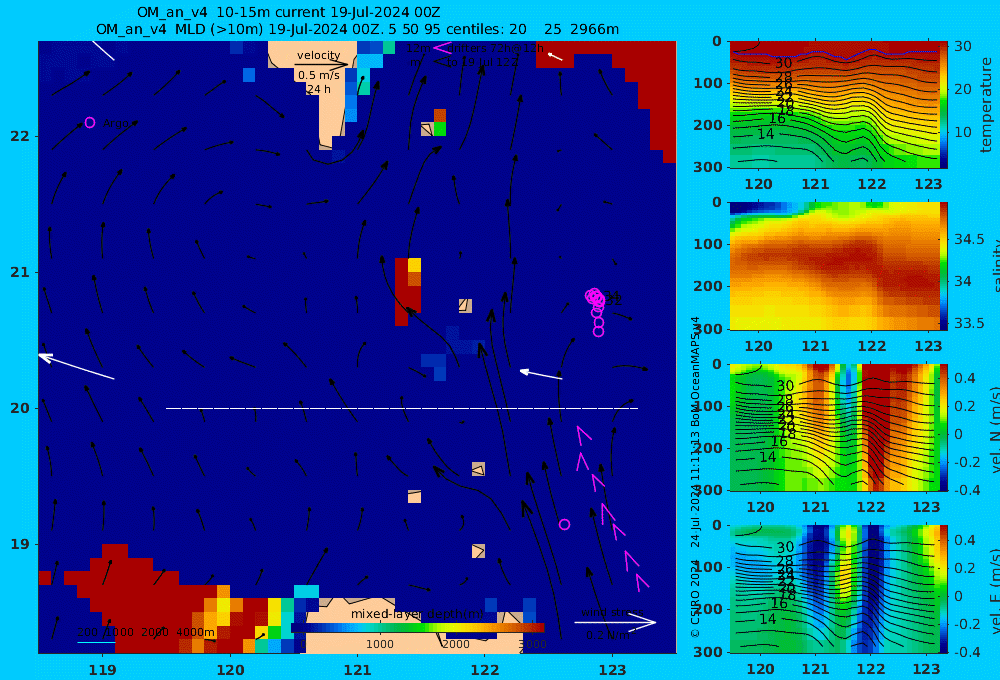
Task: Click the magenta drifter symbol in top legend
Action: pos(442,47)
